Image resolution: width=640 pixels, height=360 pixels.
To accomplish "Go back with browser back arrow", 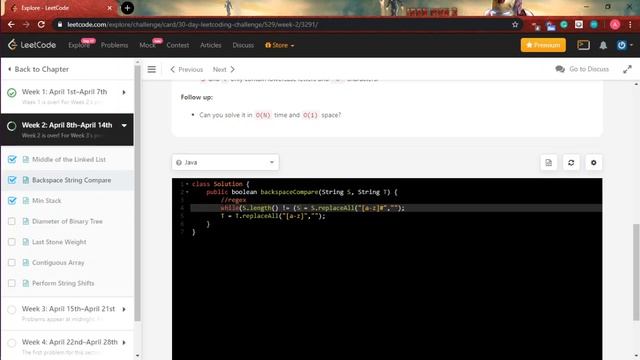I will [x=11, y=24].
